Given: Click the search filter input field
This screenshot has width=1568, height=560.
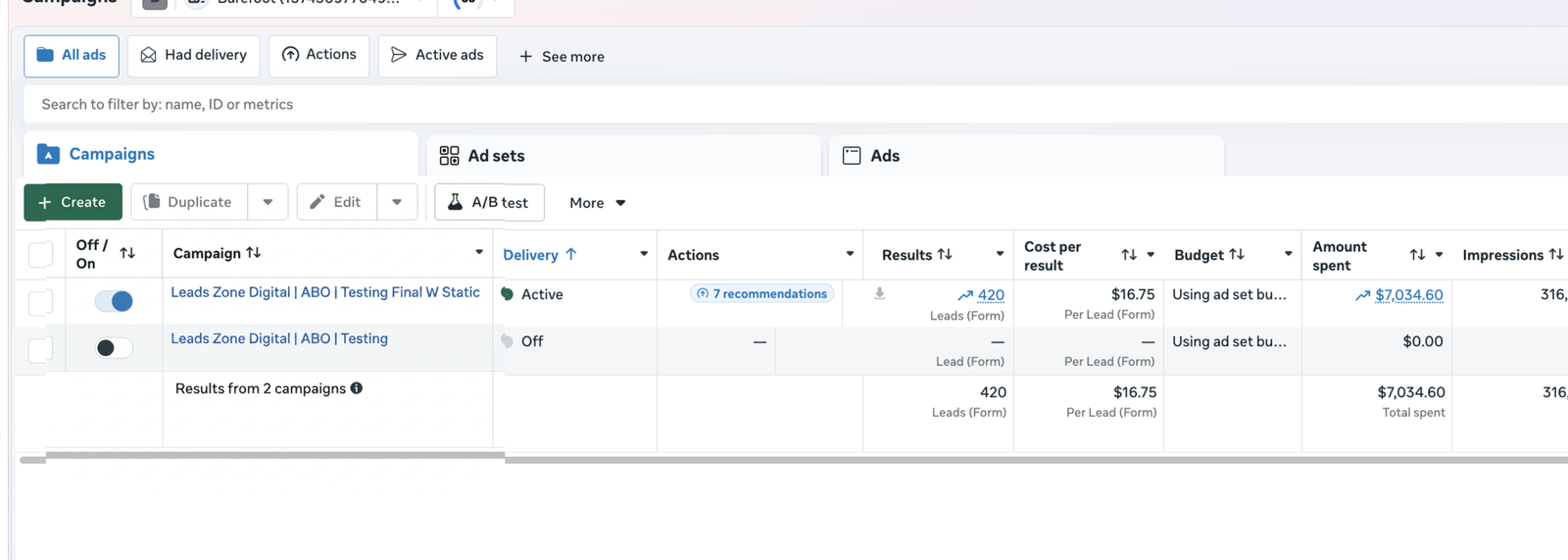Looking at the screenshot, I should coord(796,104).
